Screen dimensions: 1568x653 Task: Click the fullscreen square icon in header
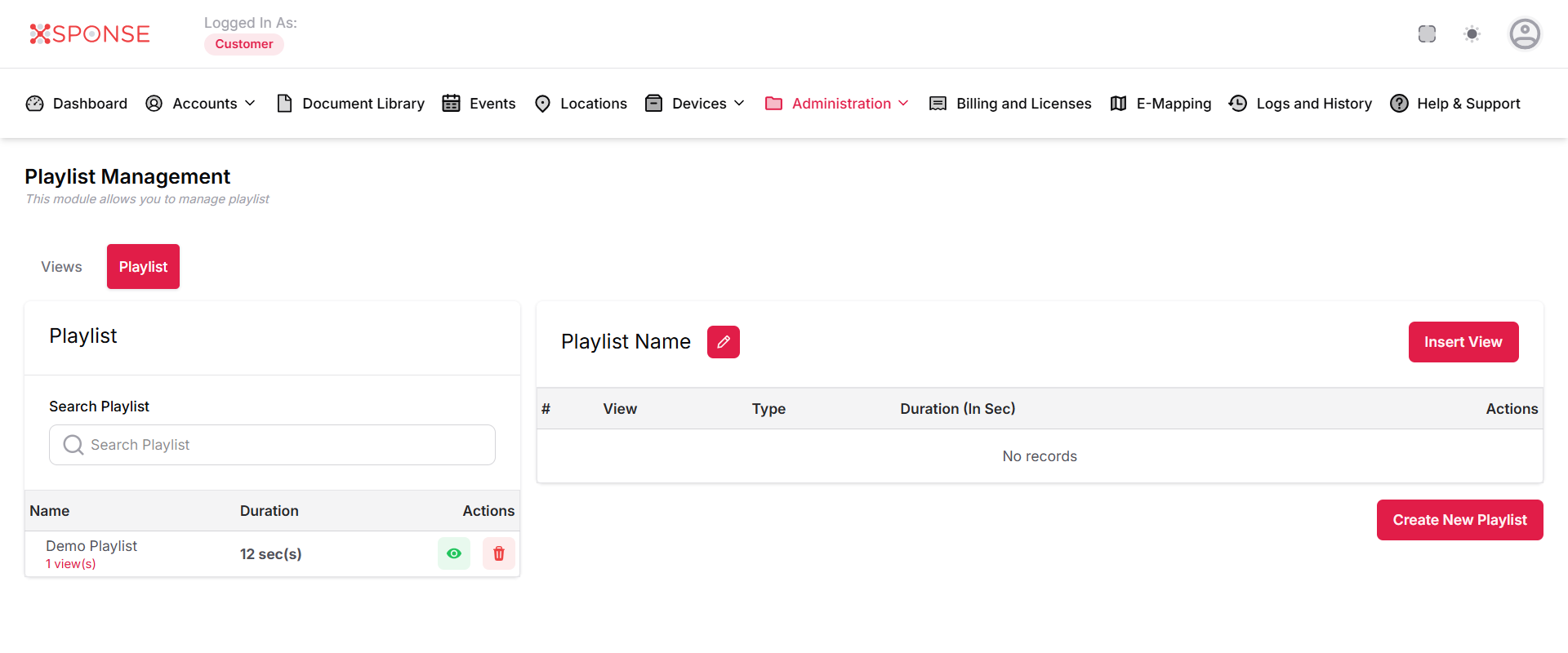pyautogui.click(x=1427, y=34)
